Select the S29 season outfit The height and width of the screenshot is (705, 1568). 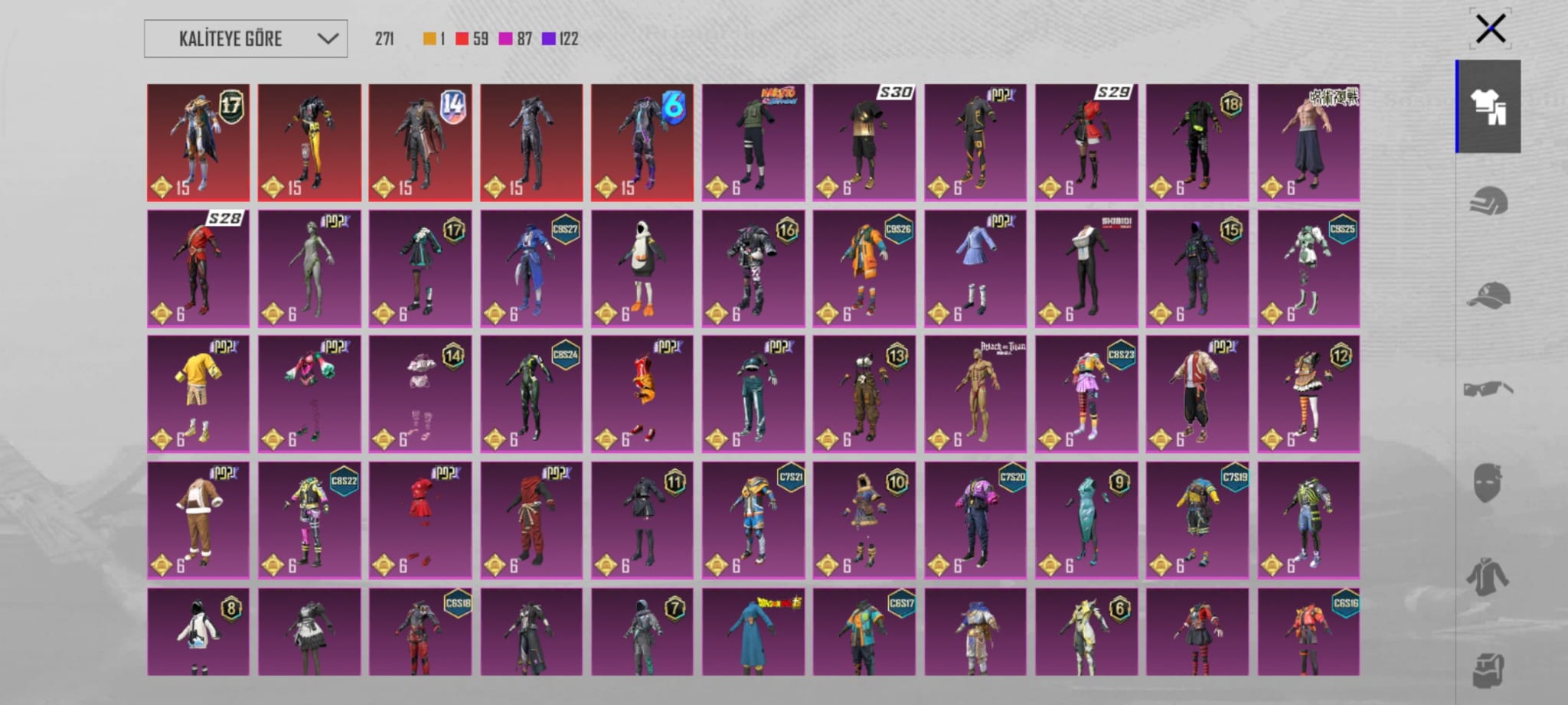pos(1086,142)
